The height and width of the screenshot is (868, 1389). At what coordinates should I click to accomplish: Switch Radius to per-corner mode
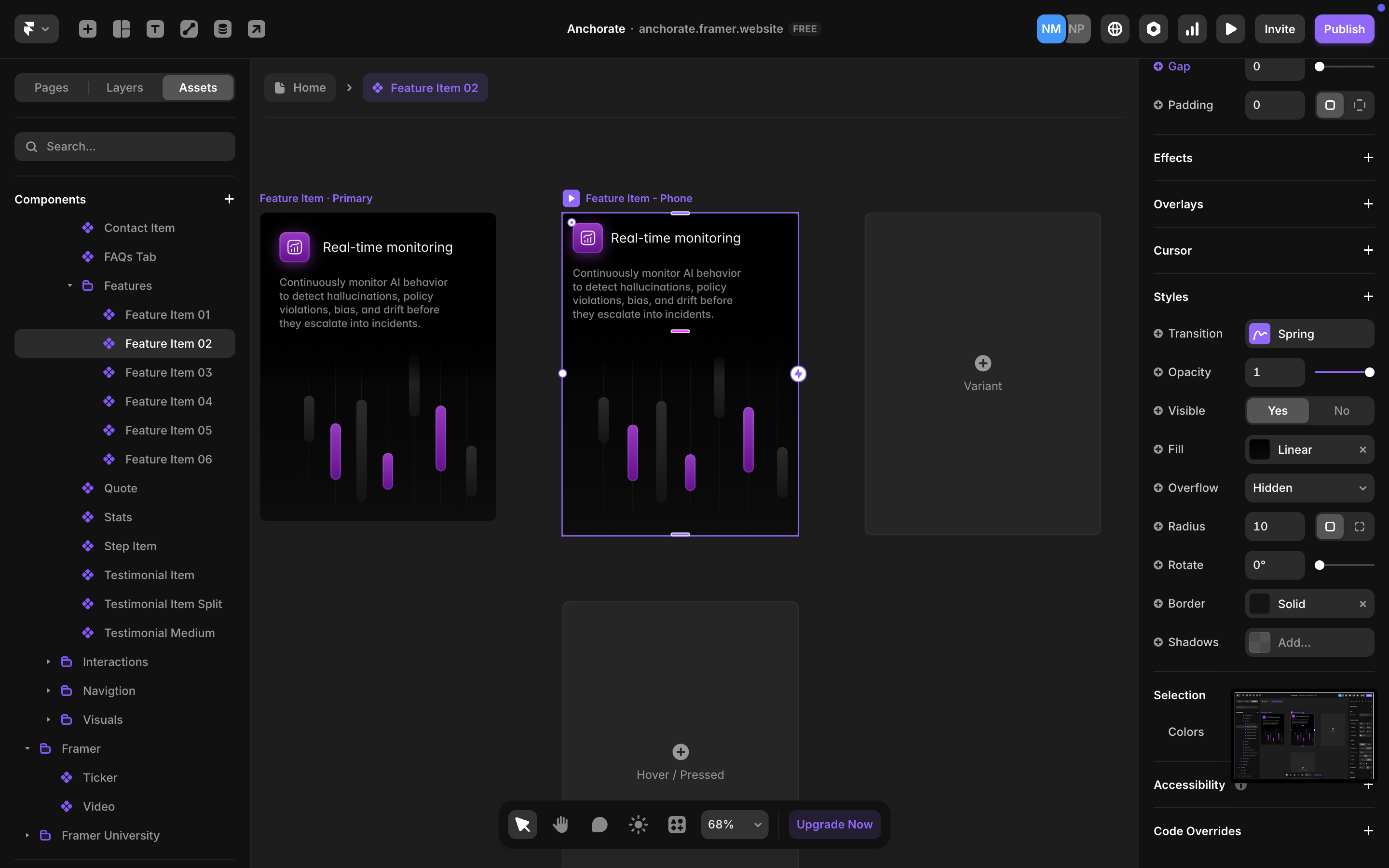pyautogui.click(x=1359, y=527)
